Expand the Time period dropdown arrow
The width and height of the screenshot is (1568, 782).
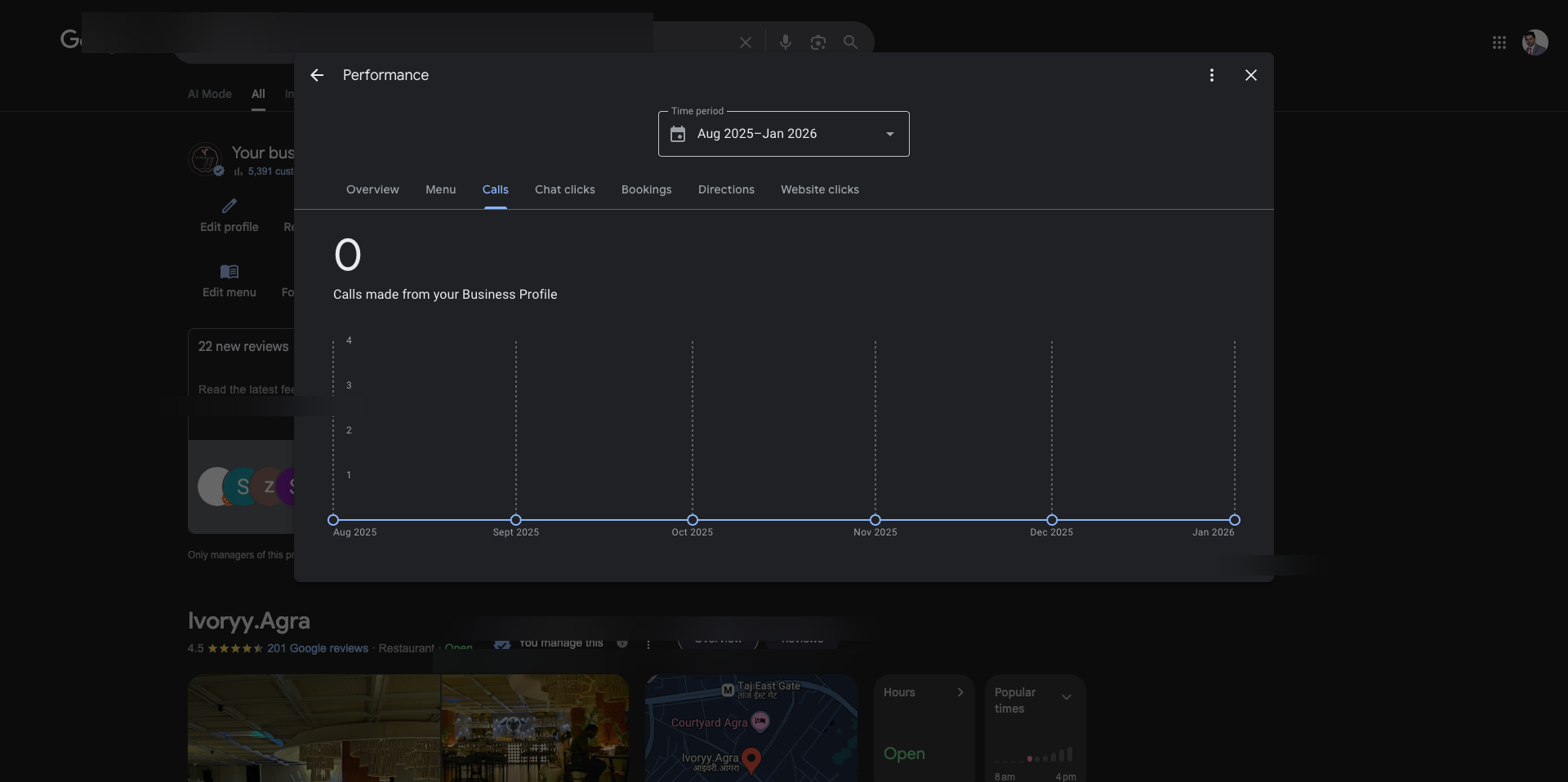(x=890, y=134)
